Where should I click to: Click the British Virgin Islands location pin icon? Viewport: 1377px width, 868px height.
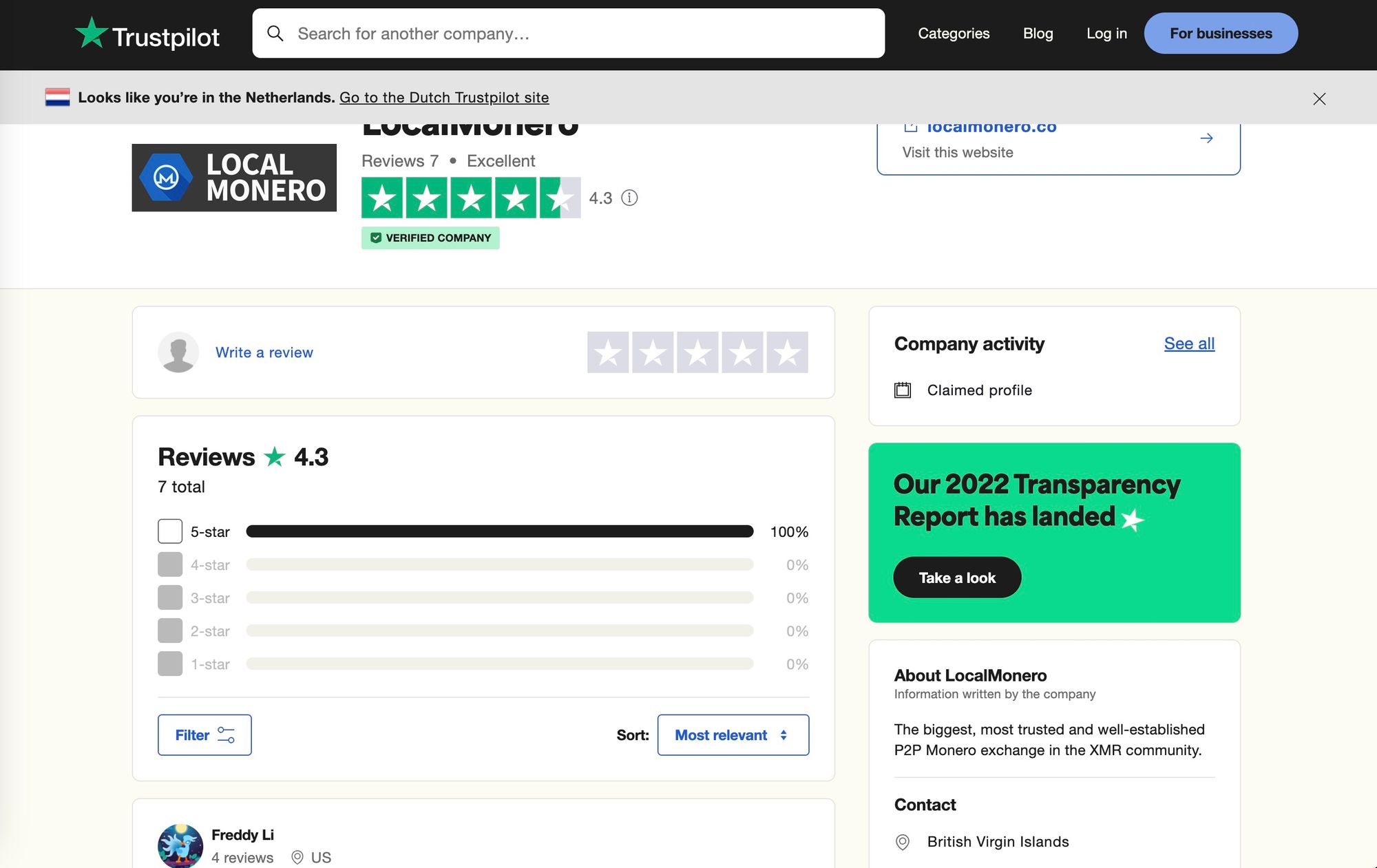coord(903,842)
